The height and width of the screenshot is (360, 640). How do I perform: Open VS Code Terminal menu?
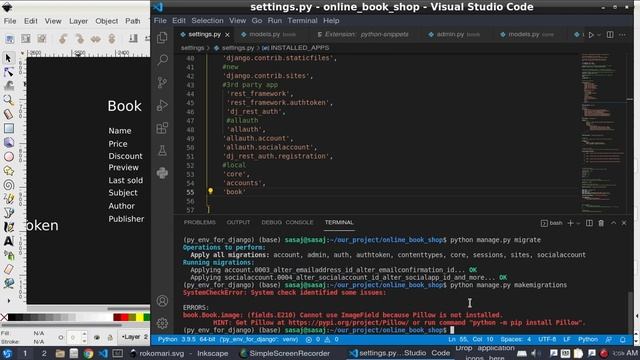(x=302, y=20)
